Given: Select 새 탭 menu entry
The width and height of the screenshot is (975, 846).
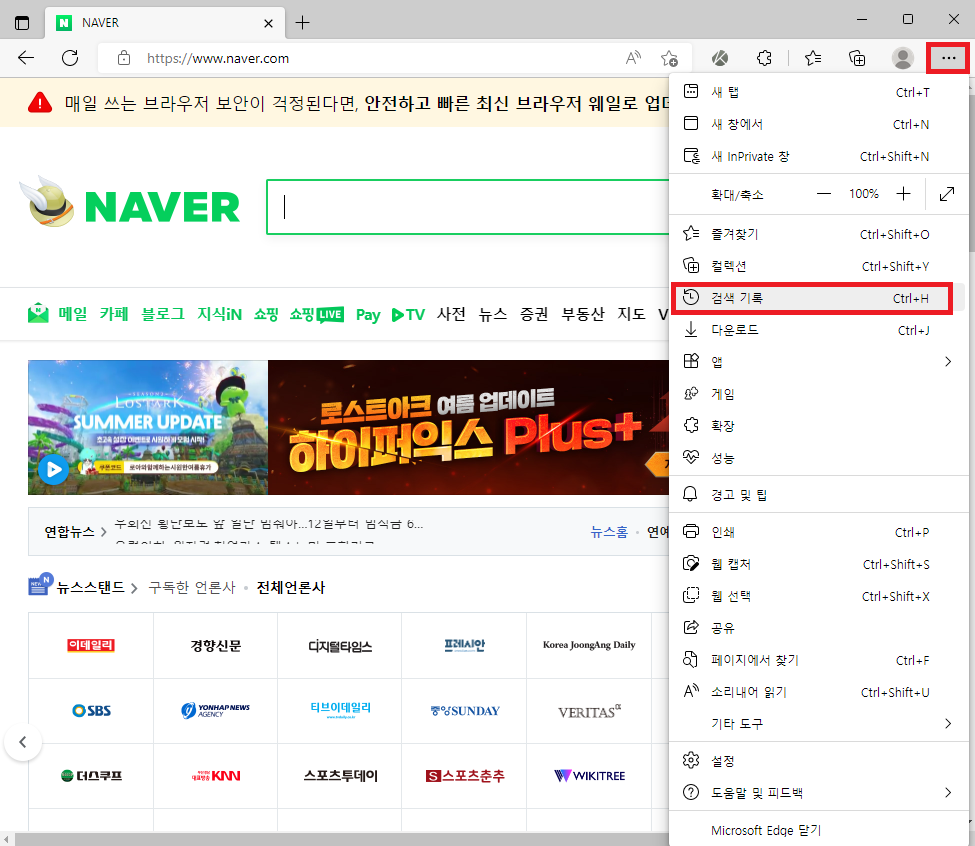Looking at the screenshot, I should [x=818, y=92].
